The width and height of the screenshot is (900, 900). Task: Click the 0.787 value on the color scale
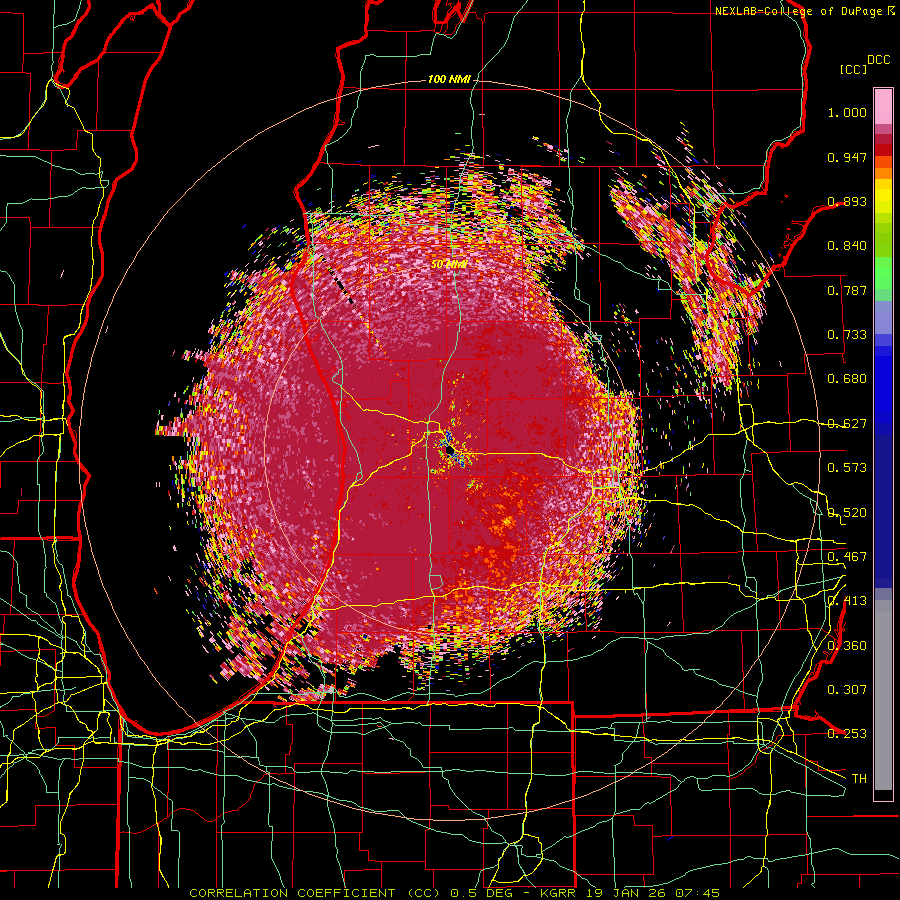tap(847, 290)
